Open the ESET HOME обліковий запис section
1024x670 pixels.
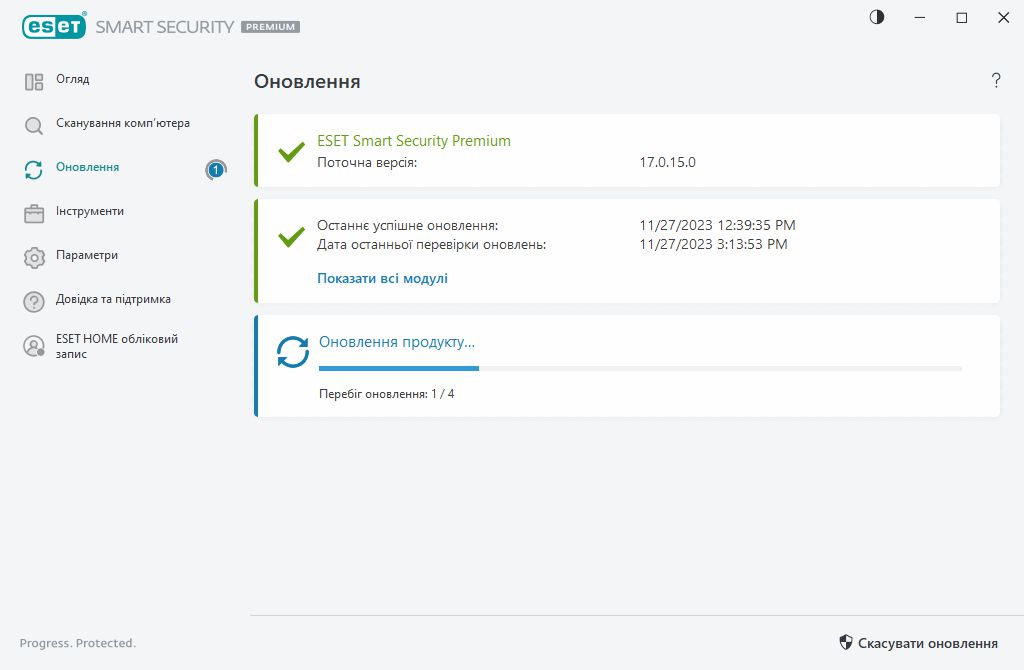point(116,346)
